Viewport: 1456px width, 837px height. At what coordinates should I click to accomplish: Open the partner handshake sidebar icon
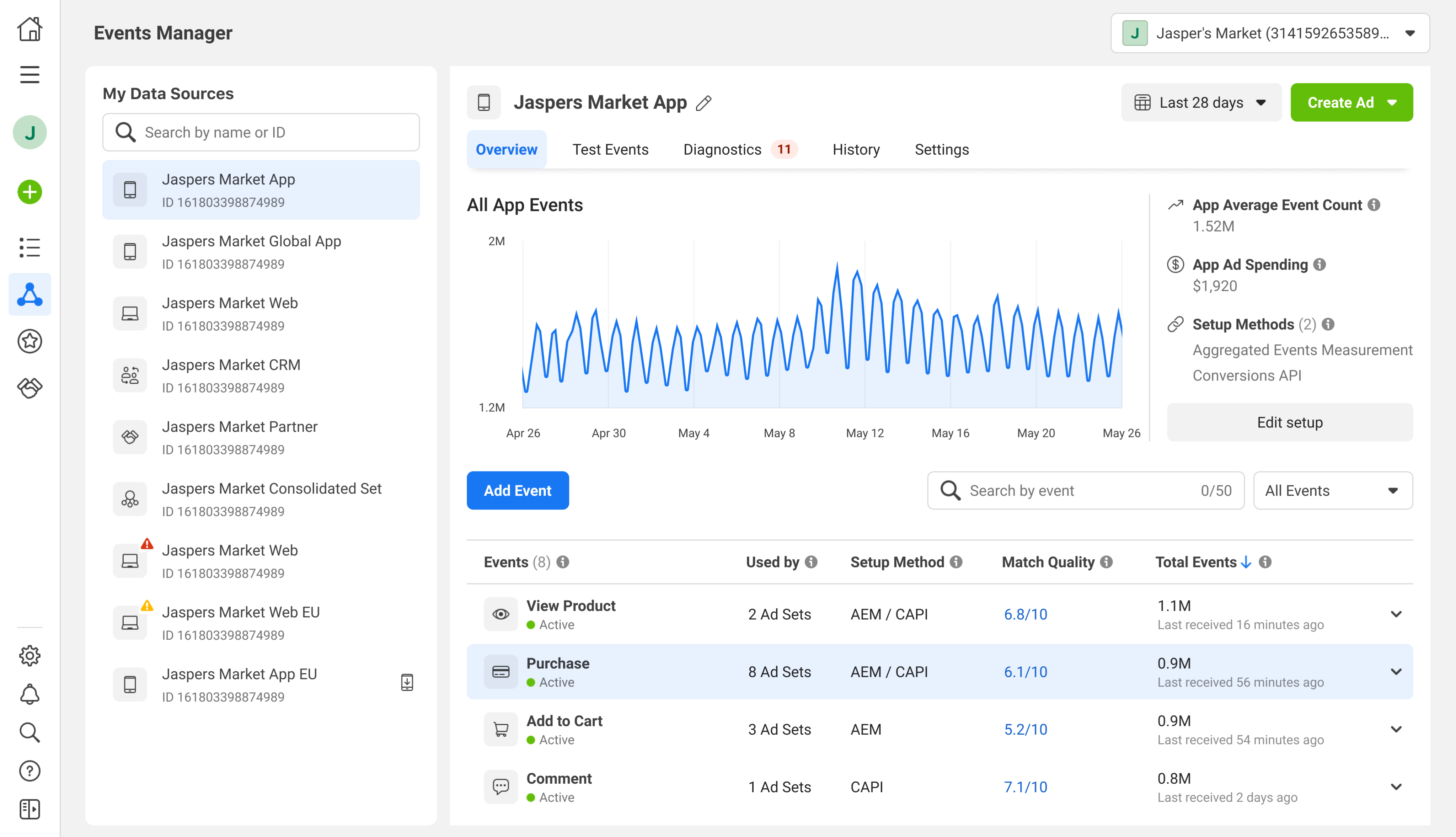click(29, 388)
